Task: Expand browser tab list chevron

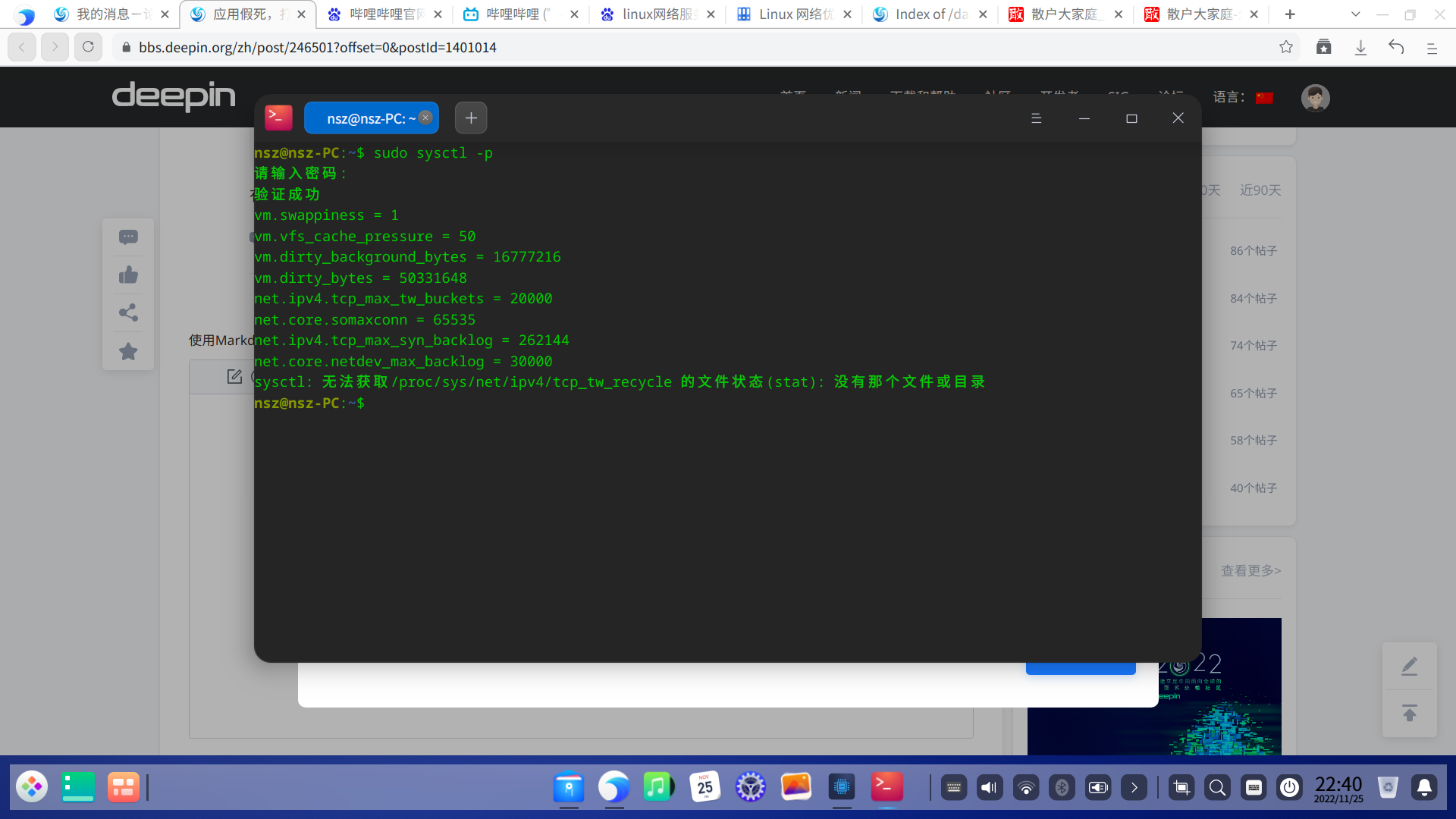Action: click(1356, 14)
